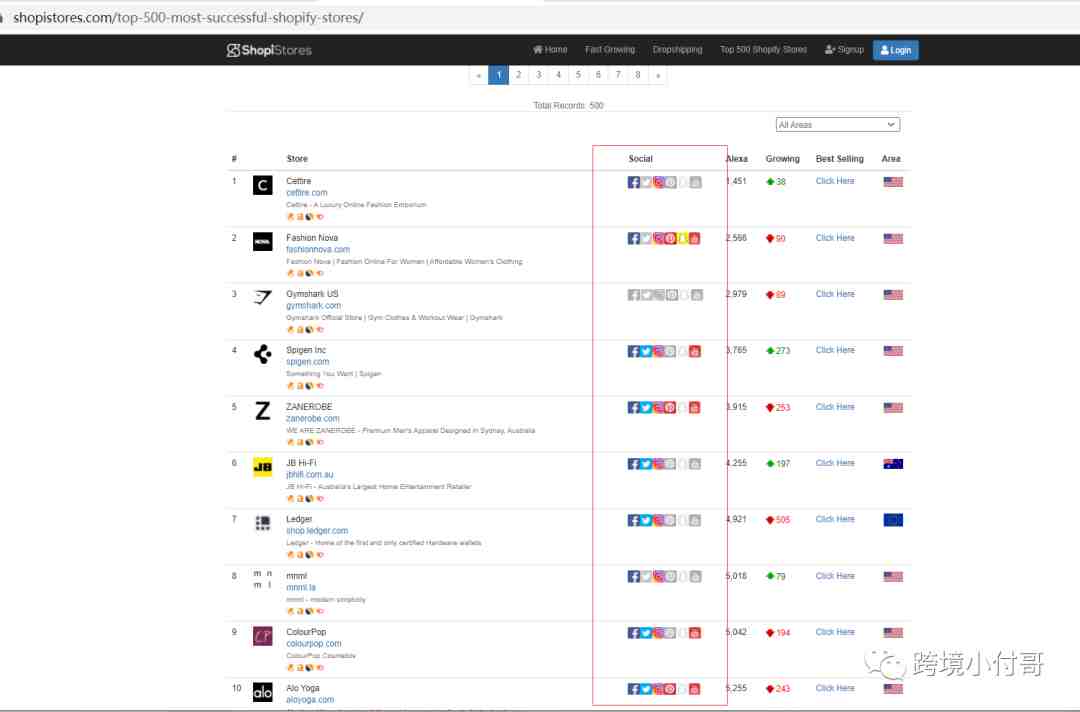Click Best Selling link for ColourPop

(835, 632)
